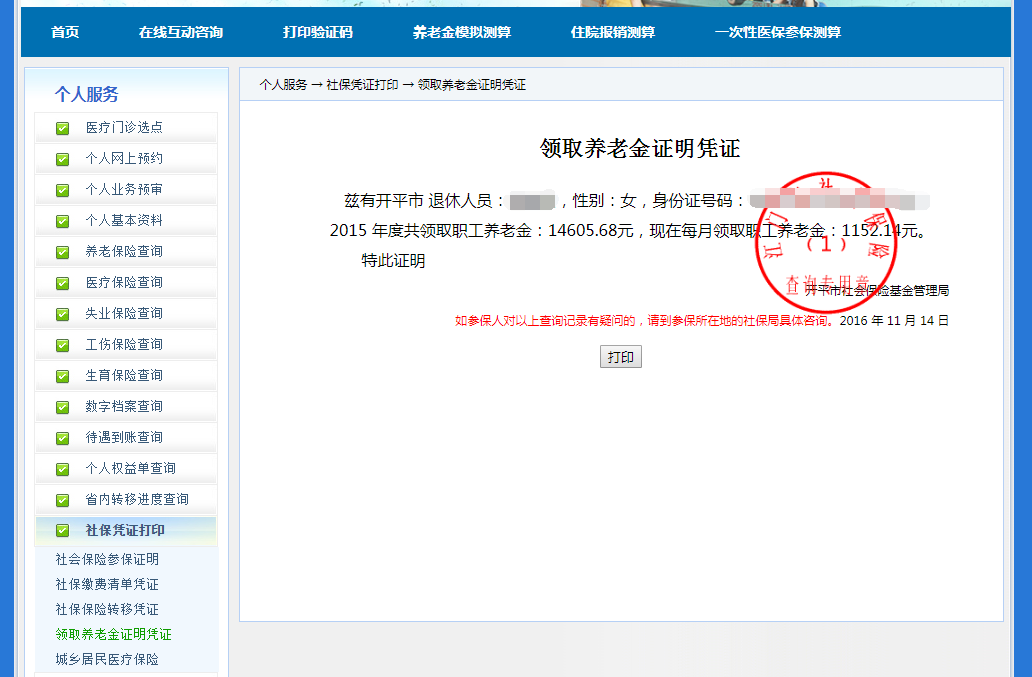Image resolution: width=1032 pixels, height=677 pixels.
Task: Open the 社会保险参保证明 link
Action: [x=107, y=560]
